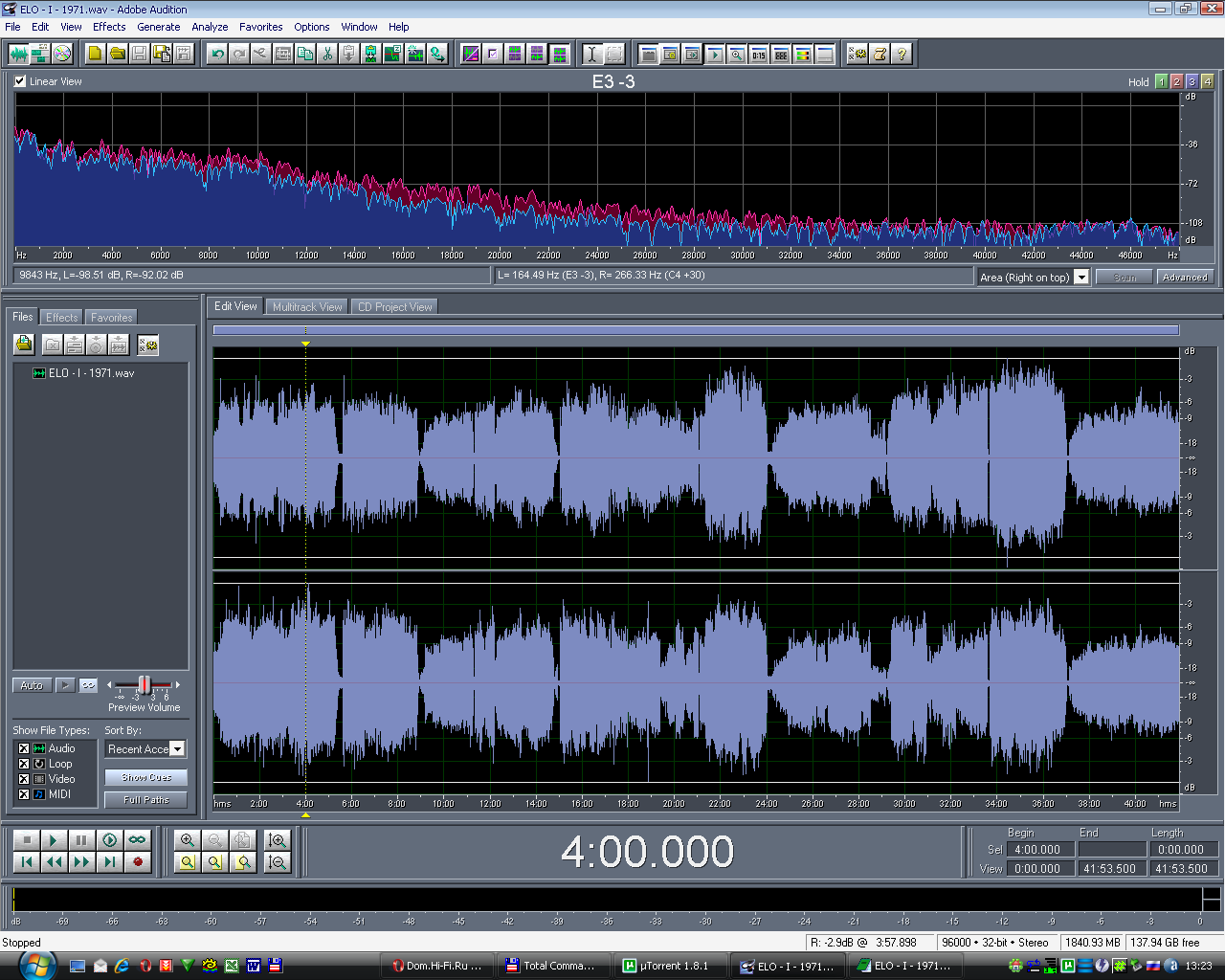Click the horizontal zoom scrollbar above waveform

(x=696, y=330)
